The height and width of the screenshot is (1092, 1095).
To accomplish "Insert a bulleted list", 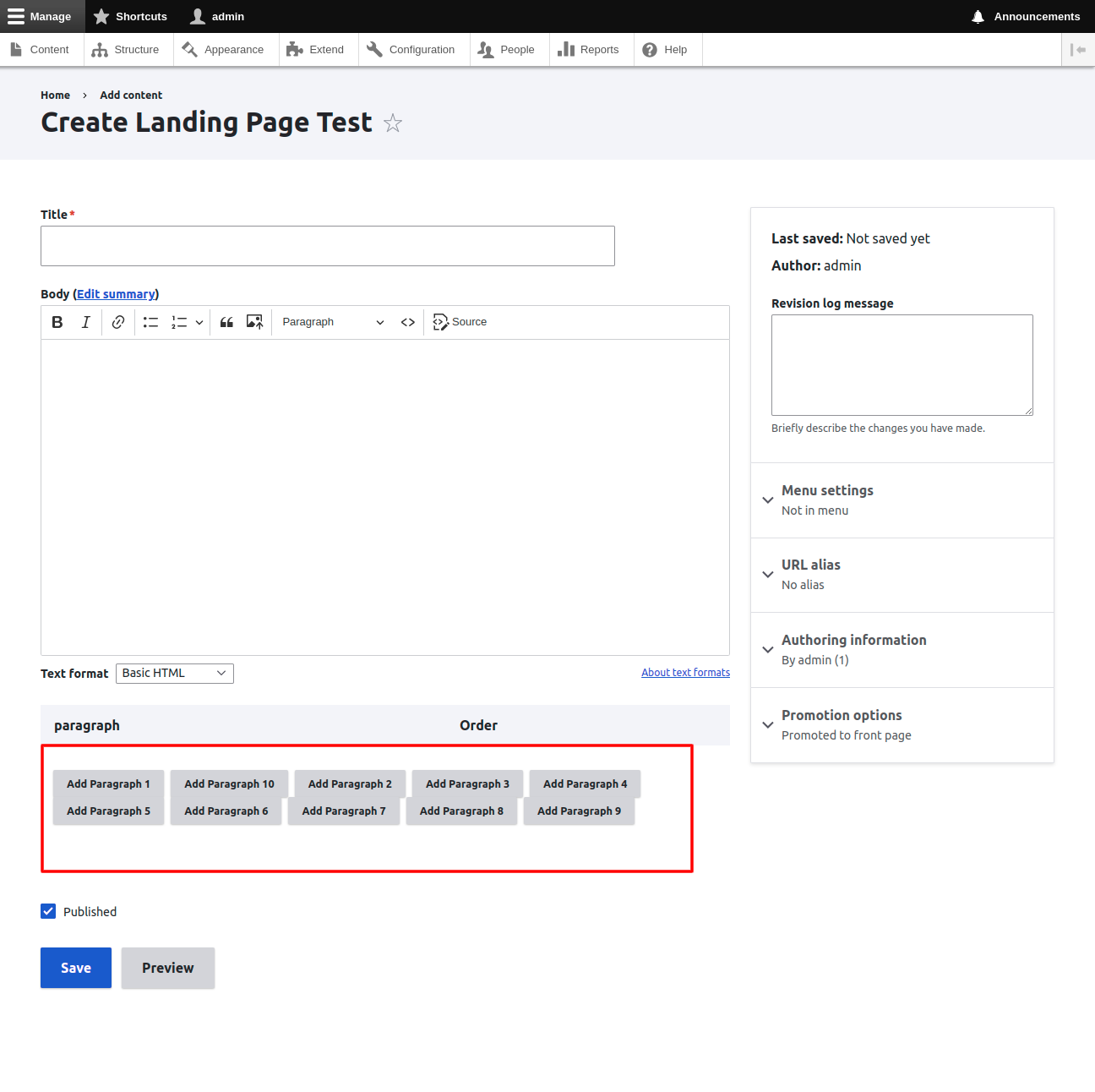I will 150,322.
